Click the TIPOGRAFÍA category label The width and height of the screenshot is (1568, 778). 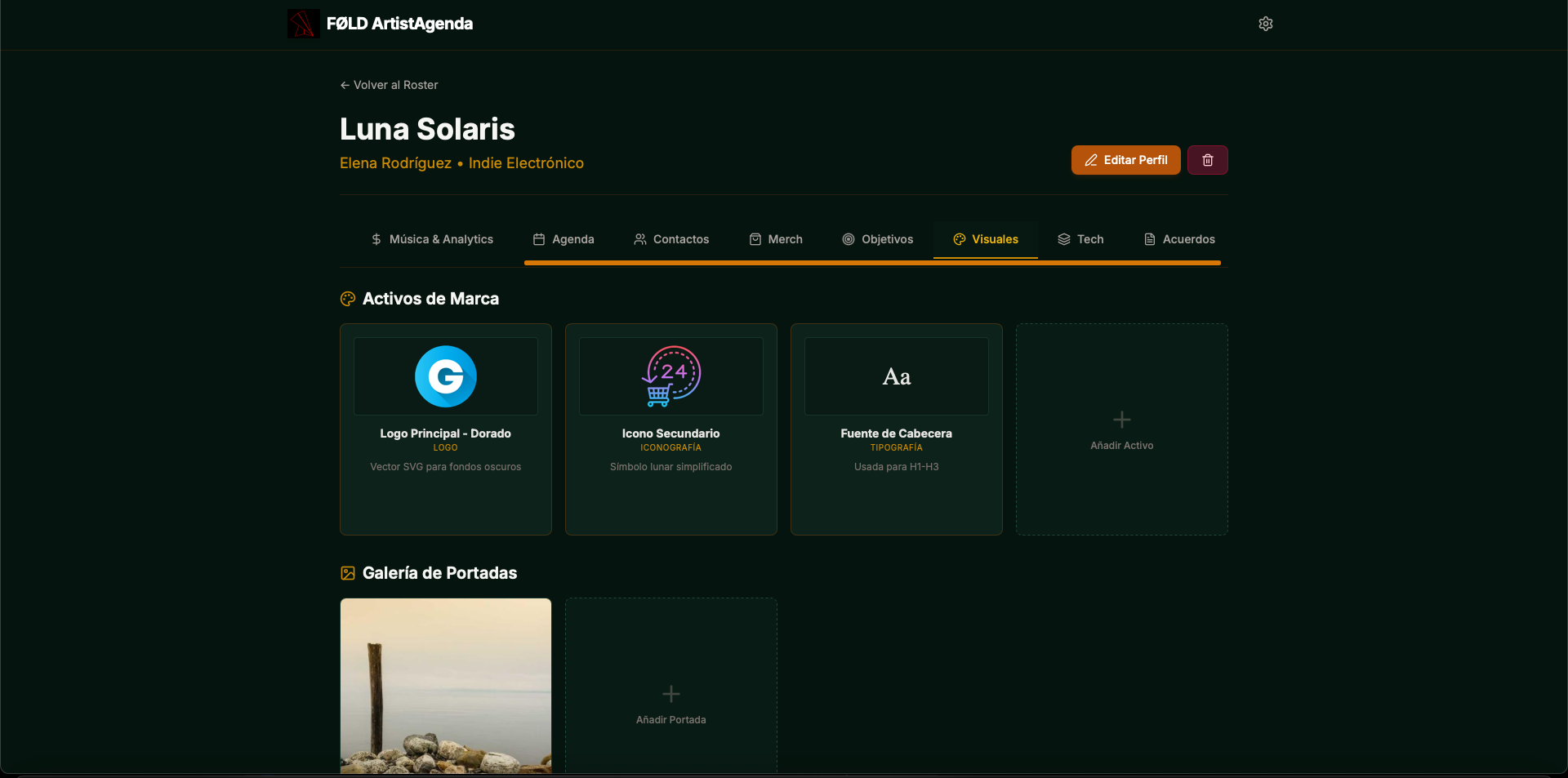(x=897, y=447)
